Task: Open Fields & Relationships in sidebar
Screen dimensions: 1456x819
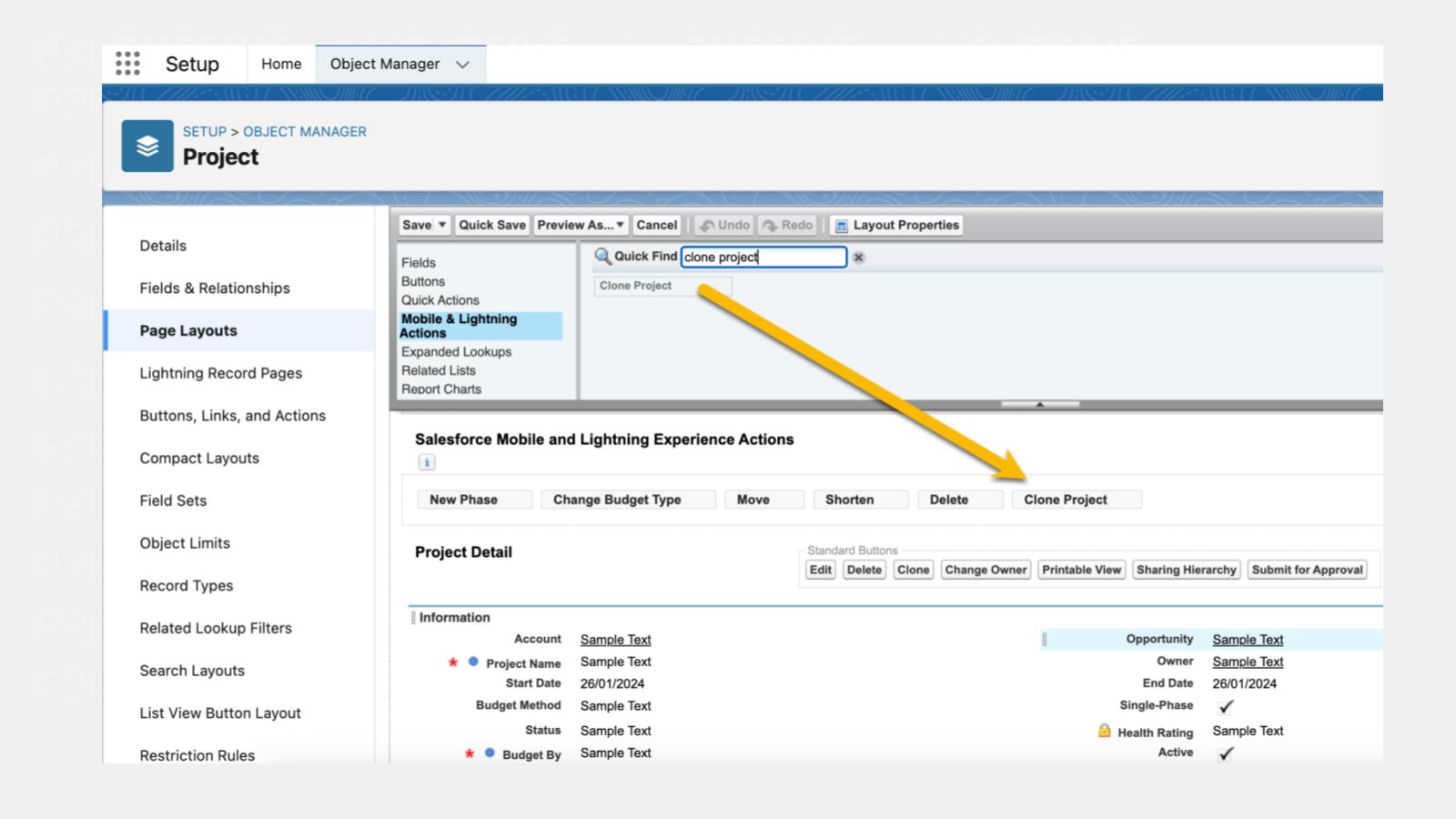Action: pos(215,288)
